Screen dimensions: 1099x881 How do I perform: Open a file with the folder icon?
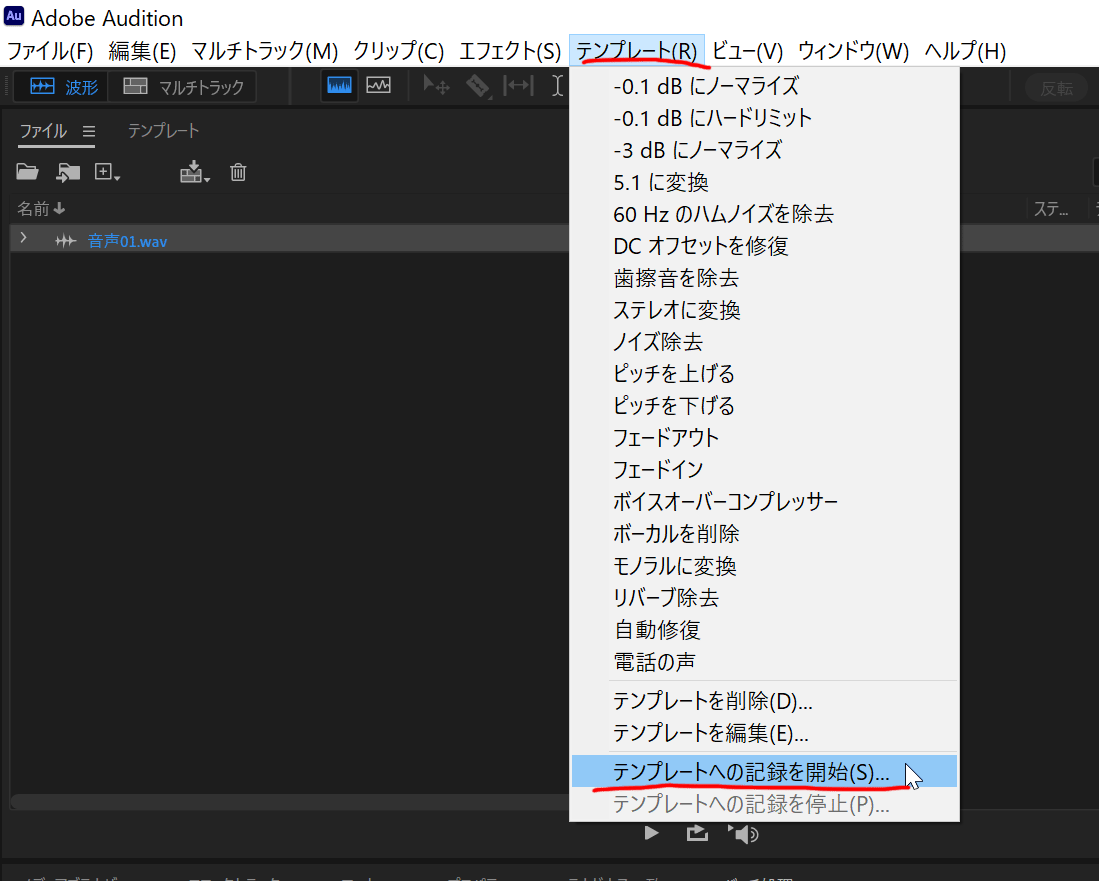tap(27, 172)
